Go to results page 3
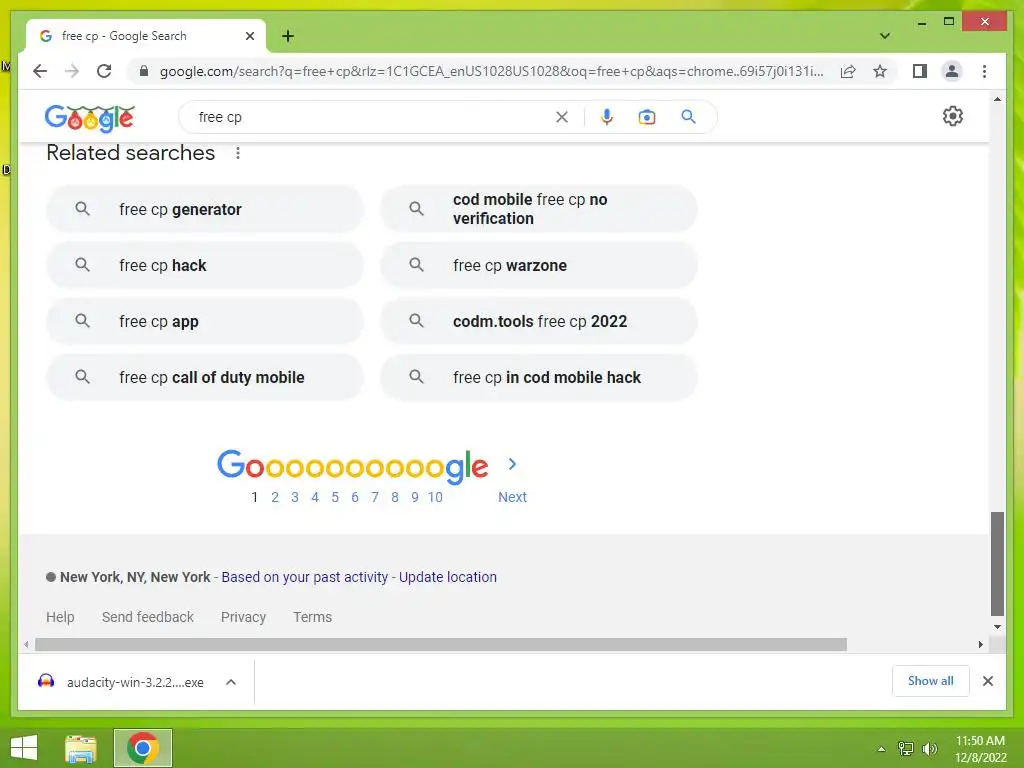 [x=295, y=497]
